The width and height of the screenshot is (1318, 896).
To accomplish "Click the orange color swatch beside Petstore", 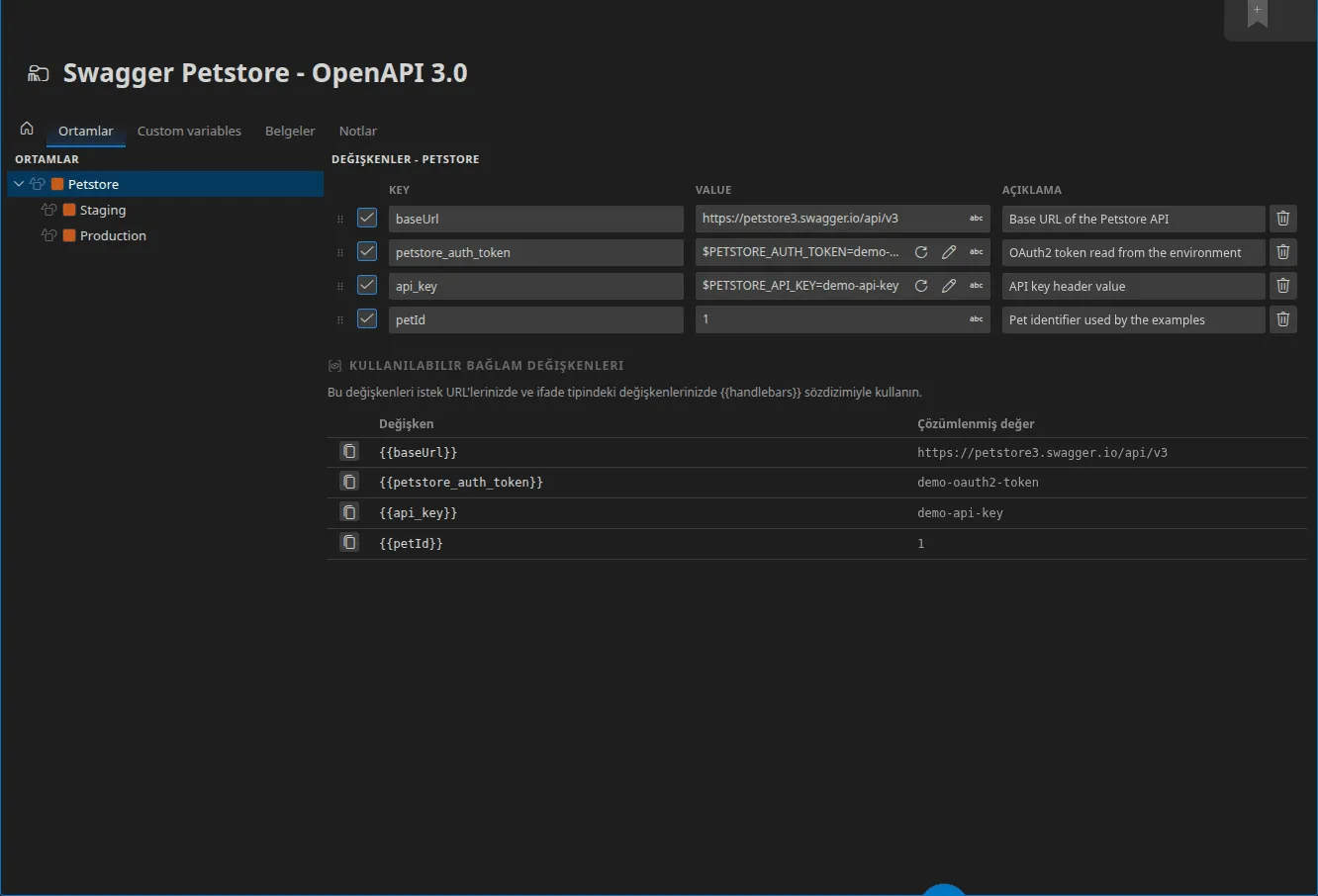I will [x=57, y=184].
